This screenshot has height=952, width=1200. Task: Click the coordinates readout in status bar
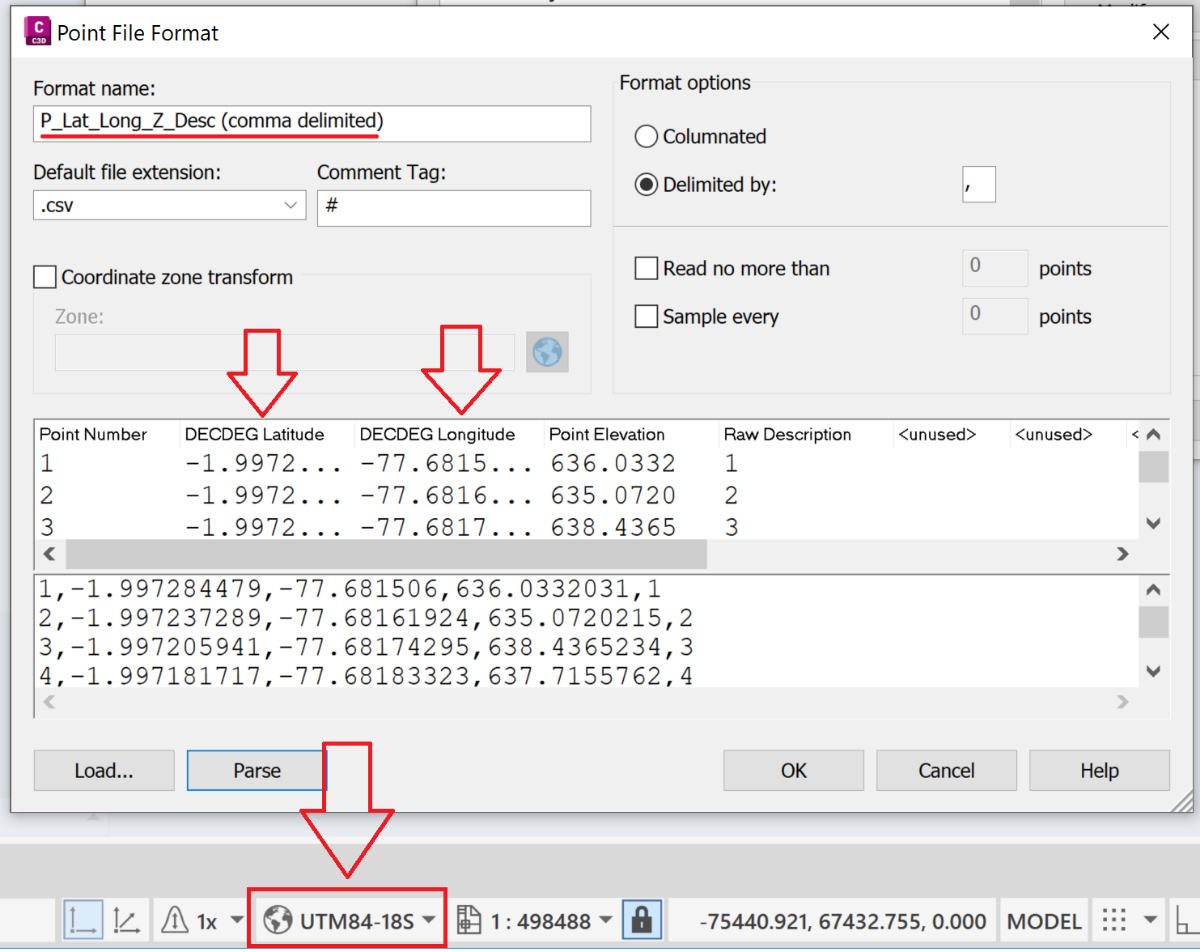pos(844,921)
